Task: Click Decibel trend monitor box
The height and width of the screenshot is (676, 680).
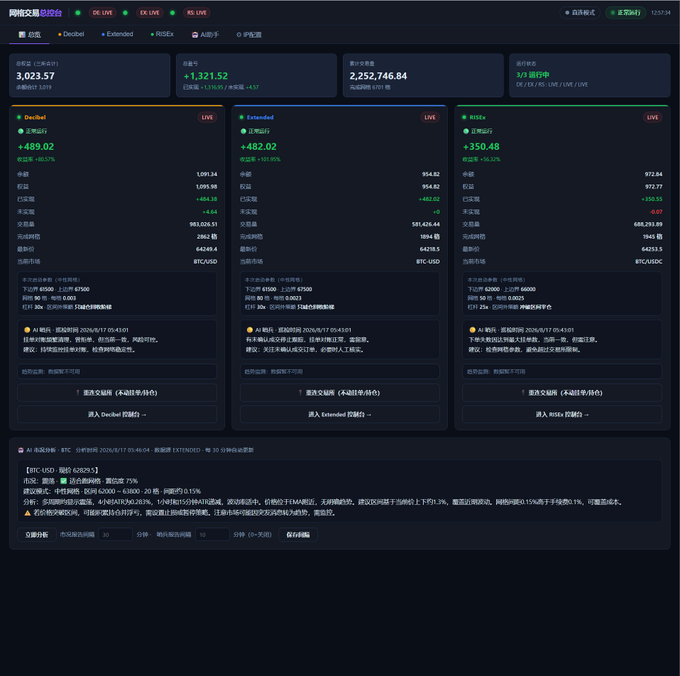Action: (117, 372)
